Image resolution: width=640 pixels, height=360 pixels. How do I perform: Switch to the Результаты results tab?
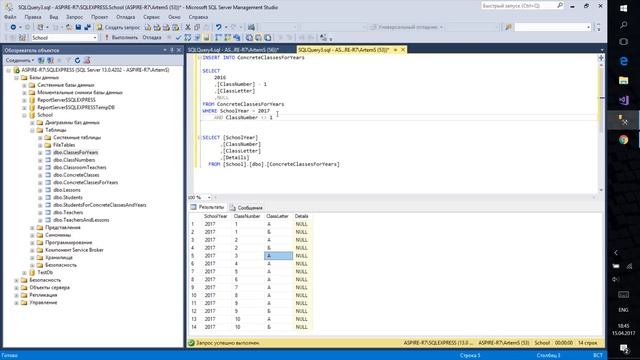[x=207, y=207]
